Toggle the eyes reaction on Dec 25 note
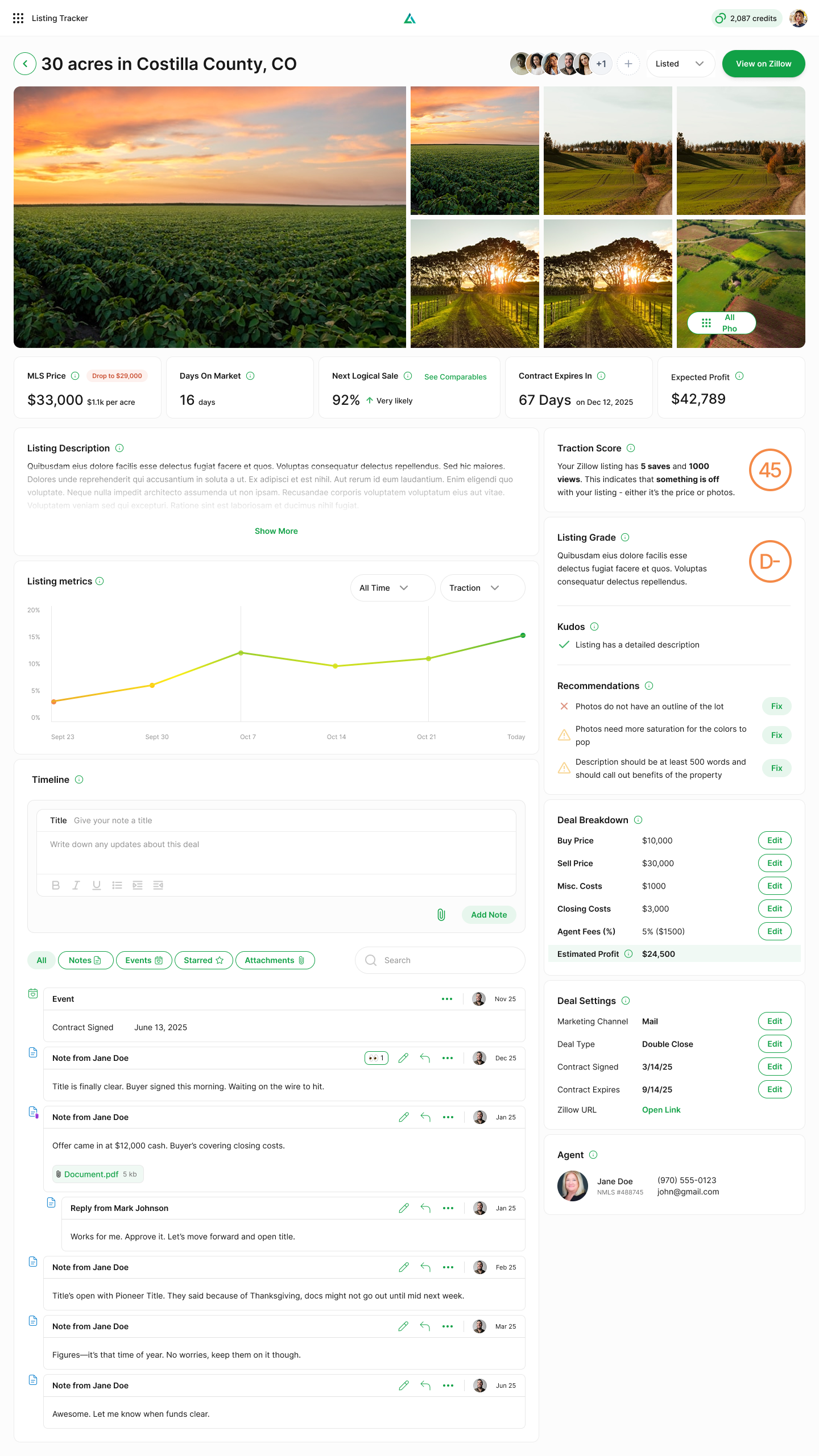 coord(376,1058)
